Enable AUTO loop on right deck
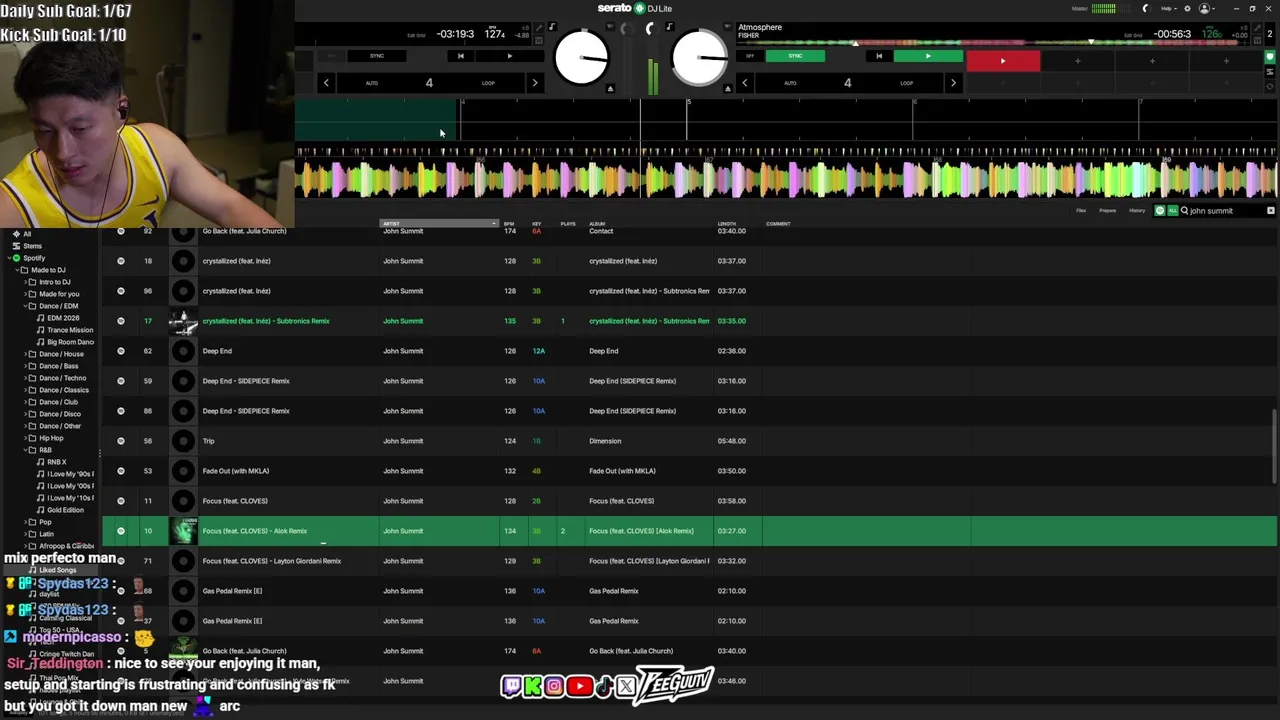1280x720 pixels. 790,83
